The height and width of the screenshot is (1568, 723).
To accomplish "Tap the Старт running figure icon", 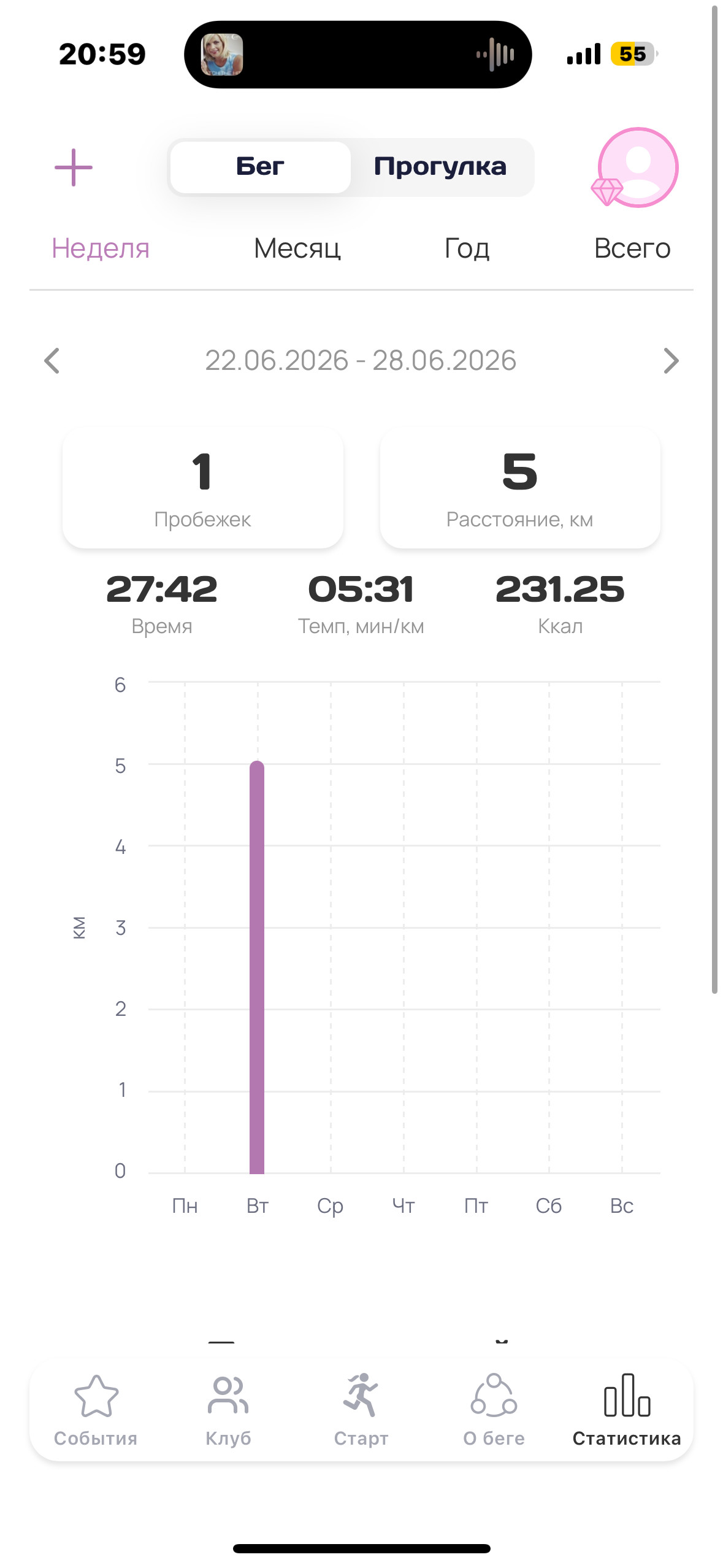I will (x=361, y=1395).
